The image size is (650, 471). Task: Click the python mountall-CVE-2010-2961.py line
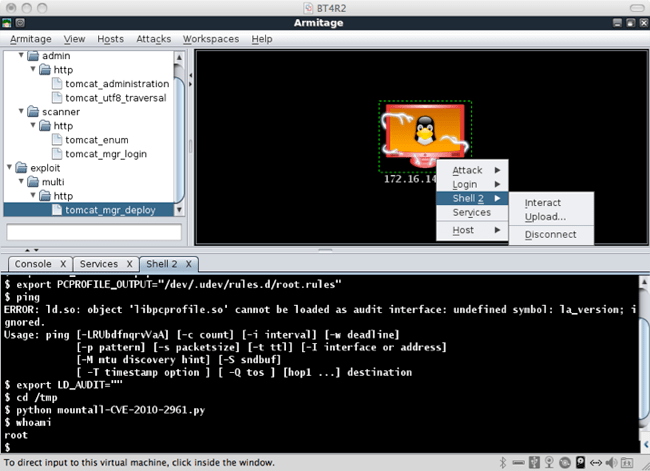tap(104, 410)
